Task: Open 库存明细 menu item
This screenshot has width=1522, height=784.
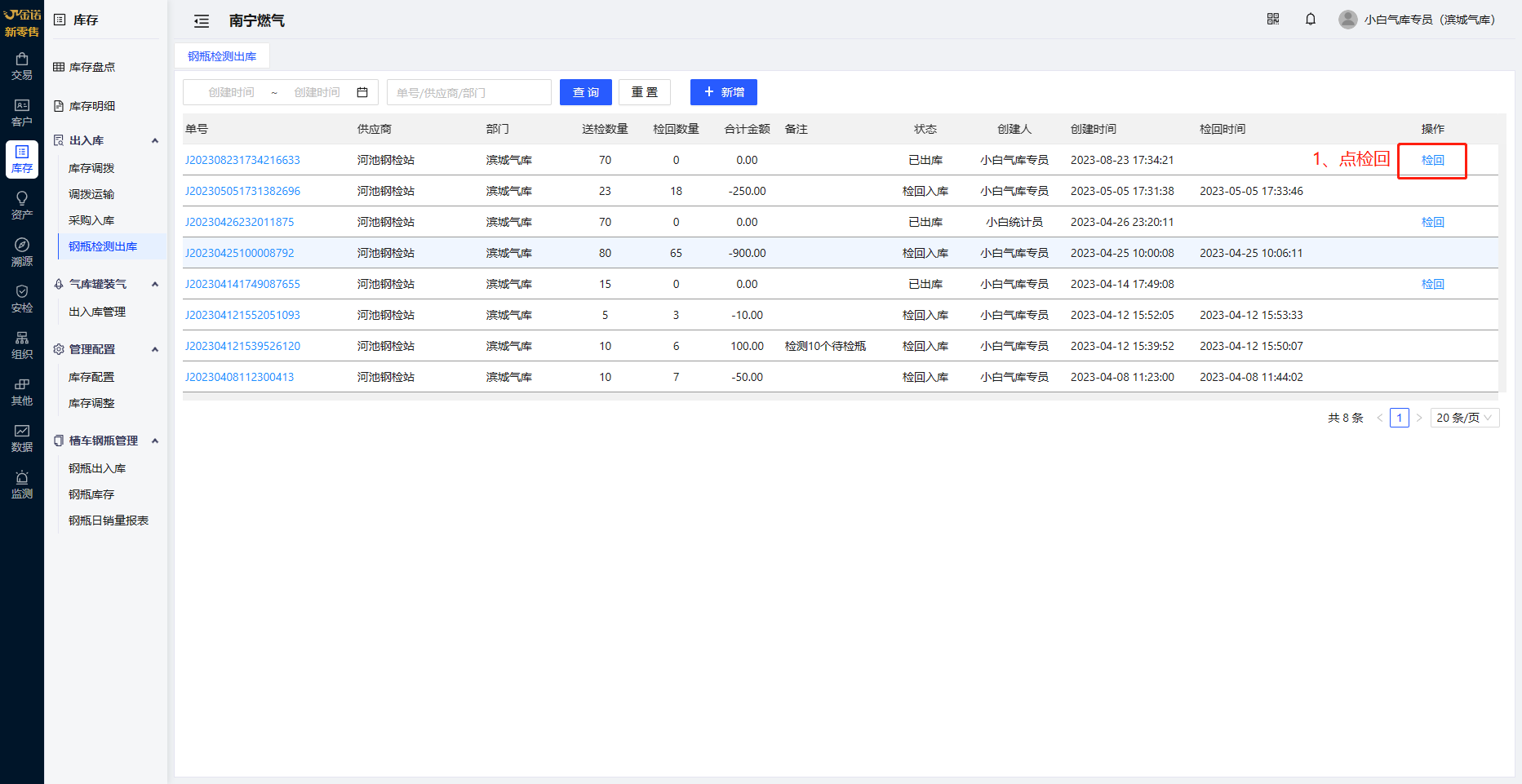Action: pos(91,106)
